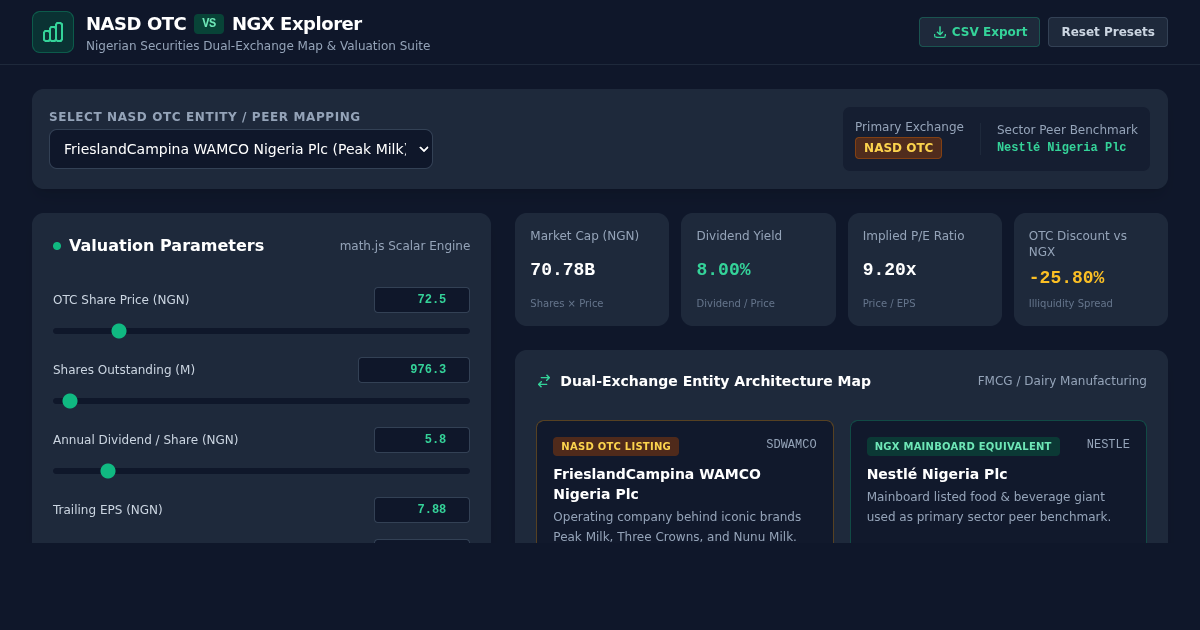This screenshot has height=630, width=1200.
Task: Click the swap arrows icon beside Dual-Exchange heading
Action: tap(544, 381)
